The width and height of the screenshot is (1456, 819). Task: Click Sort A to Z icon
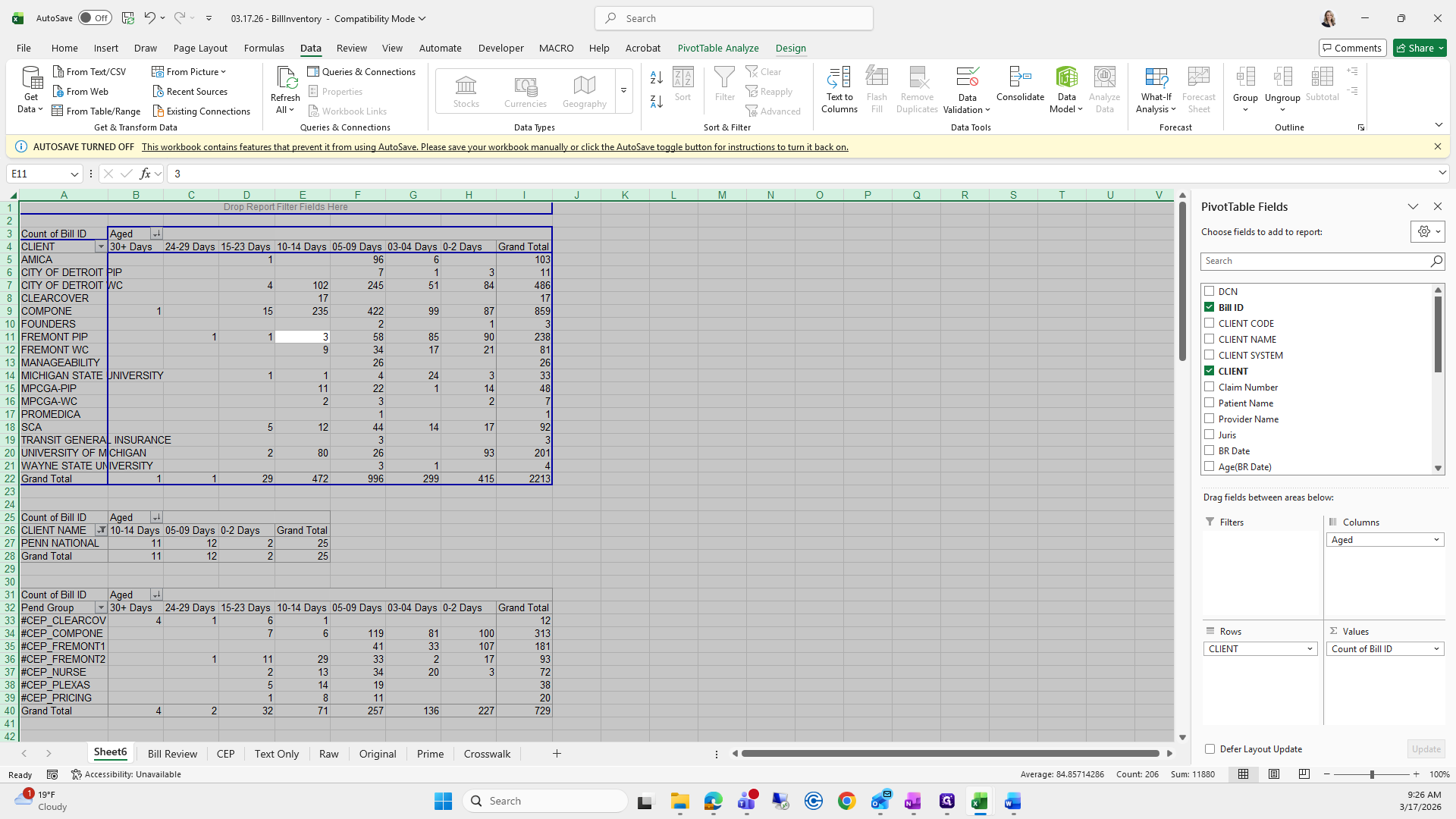[x=657, y=77]
